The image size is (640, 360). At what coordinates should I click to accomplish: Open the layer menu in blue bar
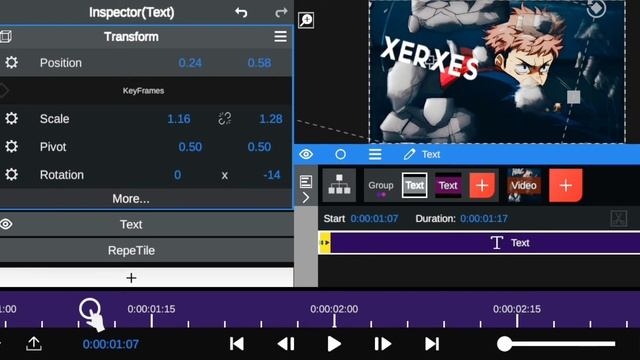375,154
